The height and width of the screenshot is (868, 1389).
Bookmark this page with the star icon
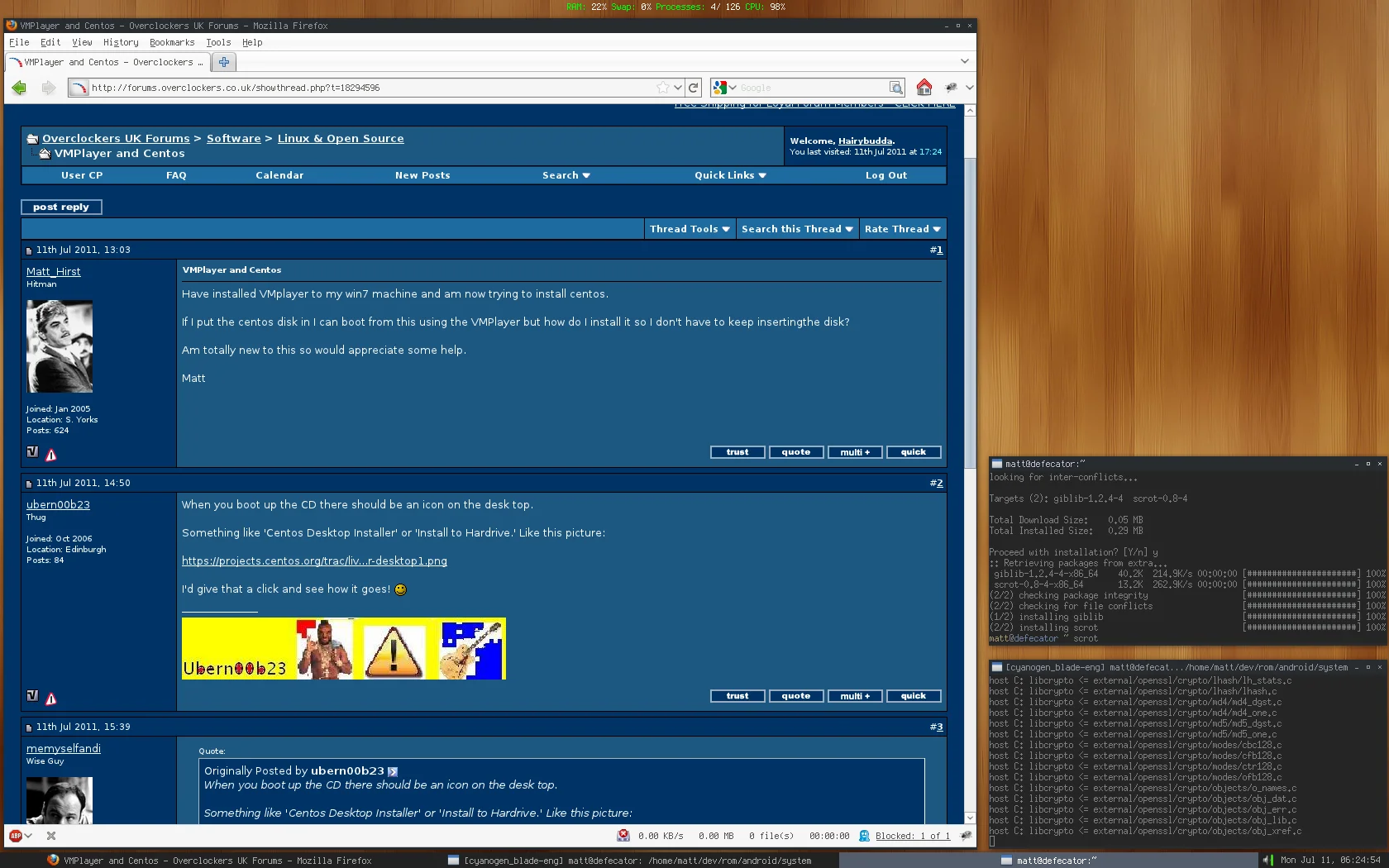662,88
